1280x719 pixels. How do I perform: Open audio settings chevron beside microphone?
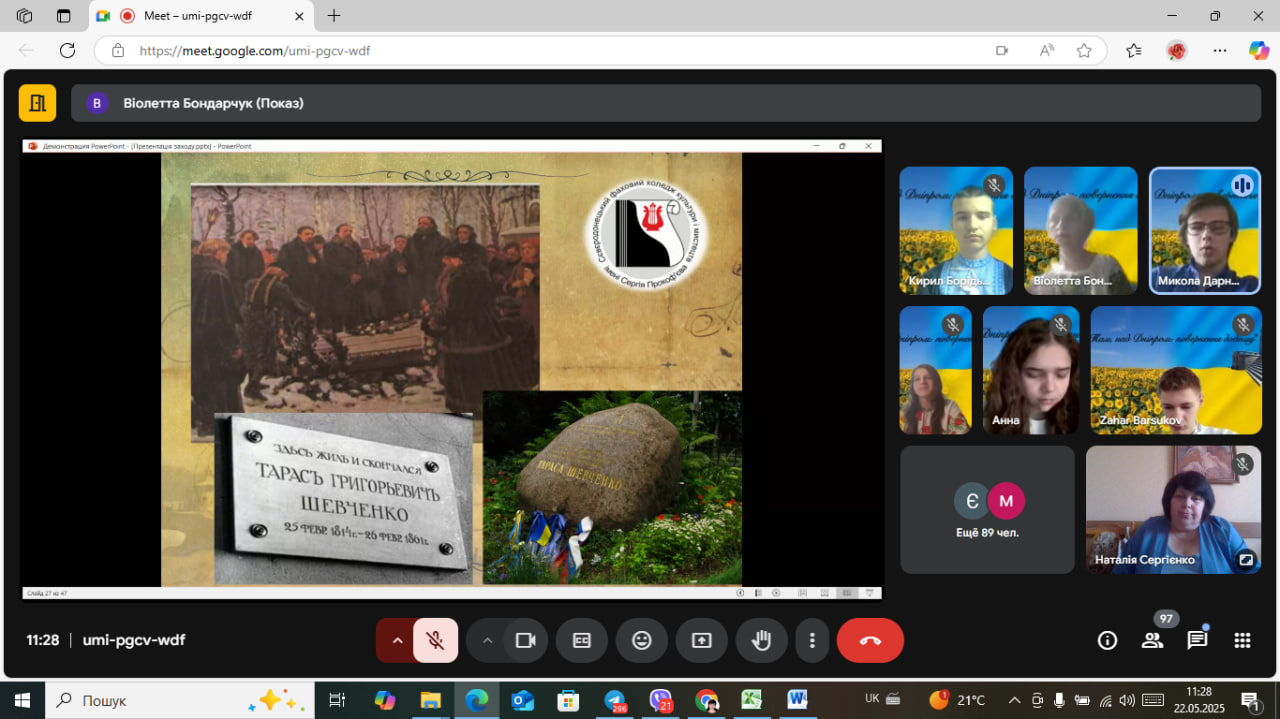[x=397, y=640]
